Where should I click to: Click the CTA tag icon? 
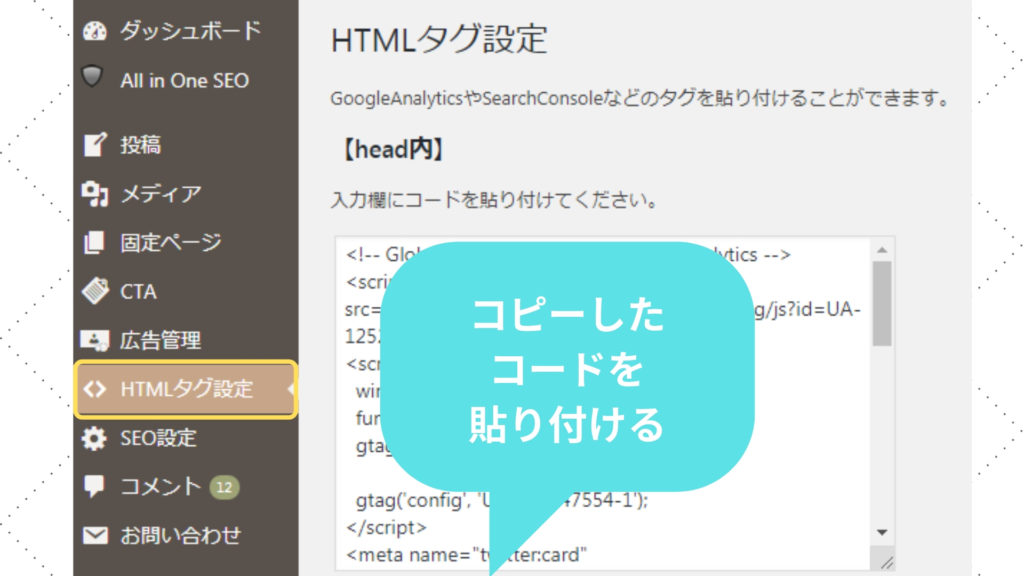pos(95,291)
